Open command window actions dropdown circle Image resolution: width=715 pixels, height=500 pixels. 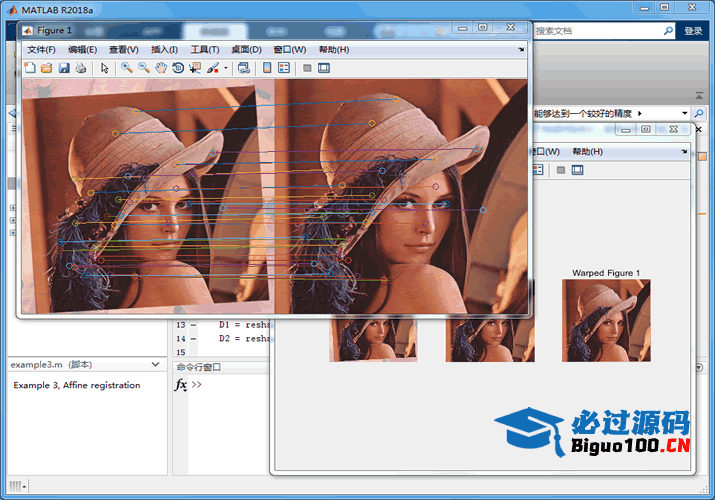699,367
